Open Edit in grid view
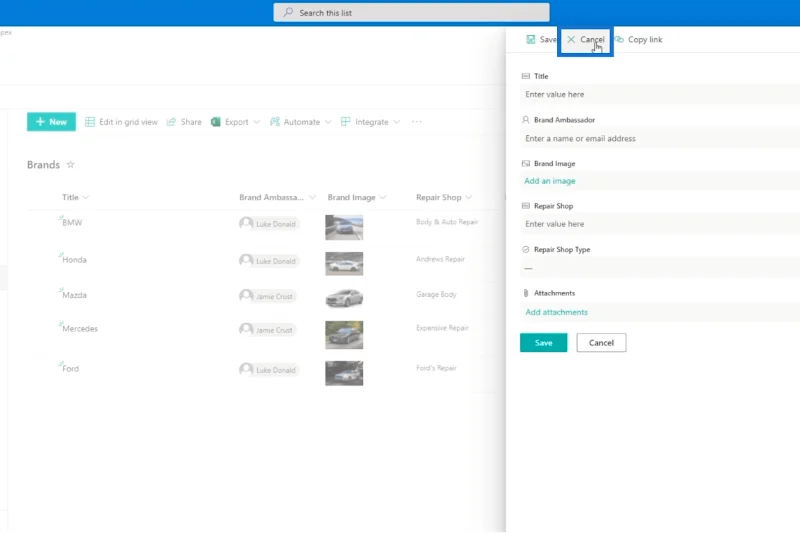Image resolution: width=800 pixels, height=533 pixels. click(121, 122)
